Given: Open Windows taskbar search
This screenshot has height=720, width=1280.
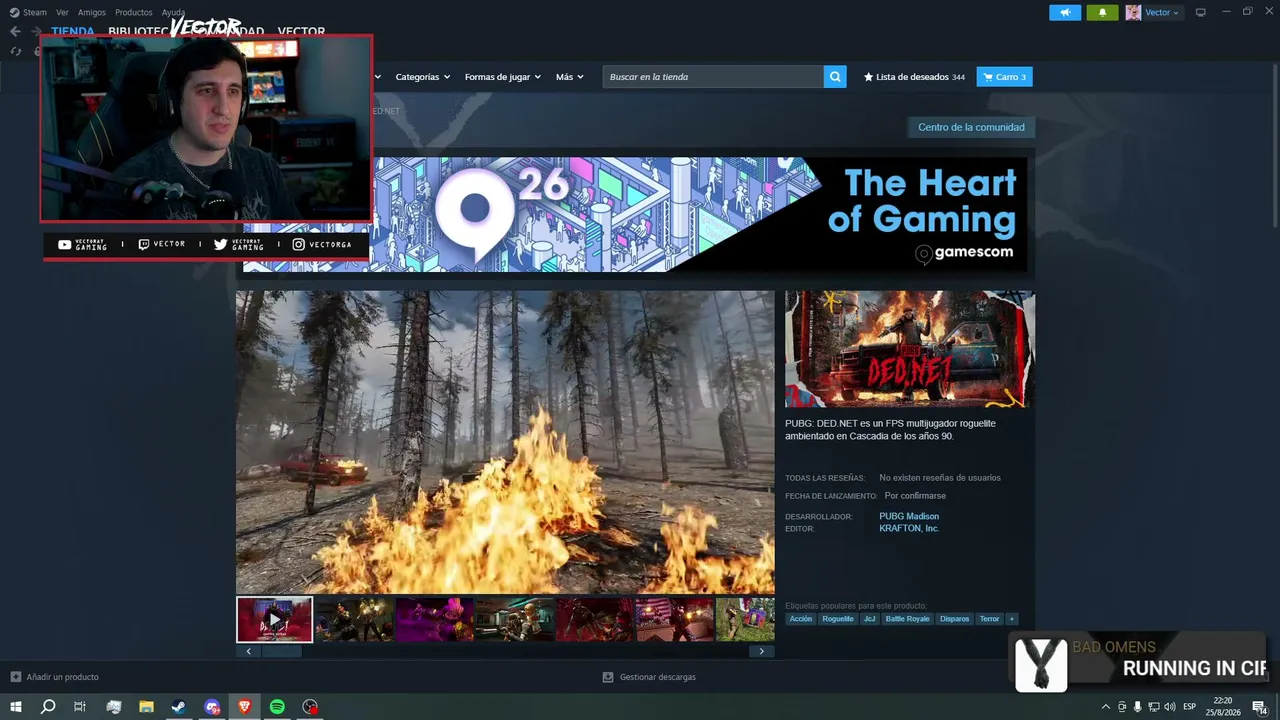Looking at the screenshot, I should (x=48, y=707).
